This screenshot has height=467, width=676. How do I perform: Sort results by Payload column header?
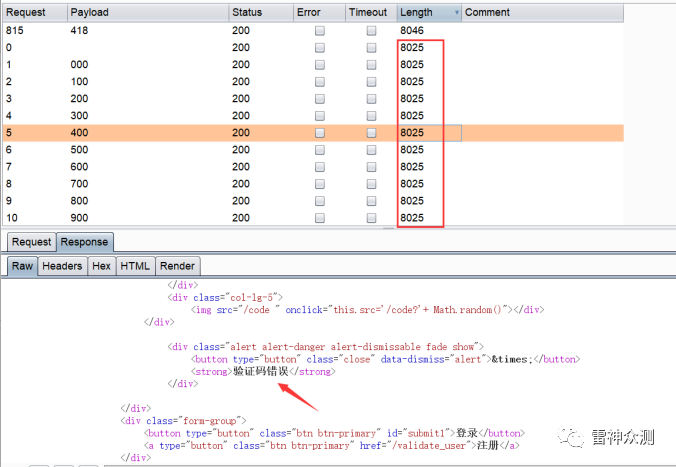pos(91,13)
